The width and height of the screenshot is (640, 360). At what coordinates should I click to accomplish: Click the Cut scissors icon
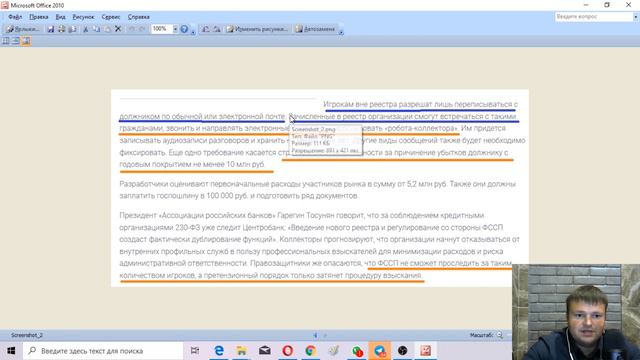(x=86, y=29)
